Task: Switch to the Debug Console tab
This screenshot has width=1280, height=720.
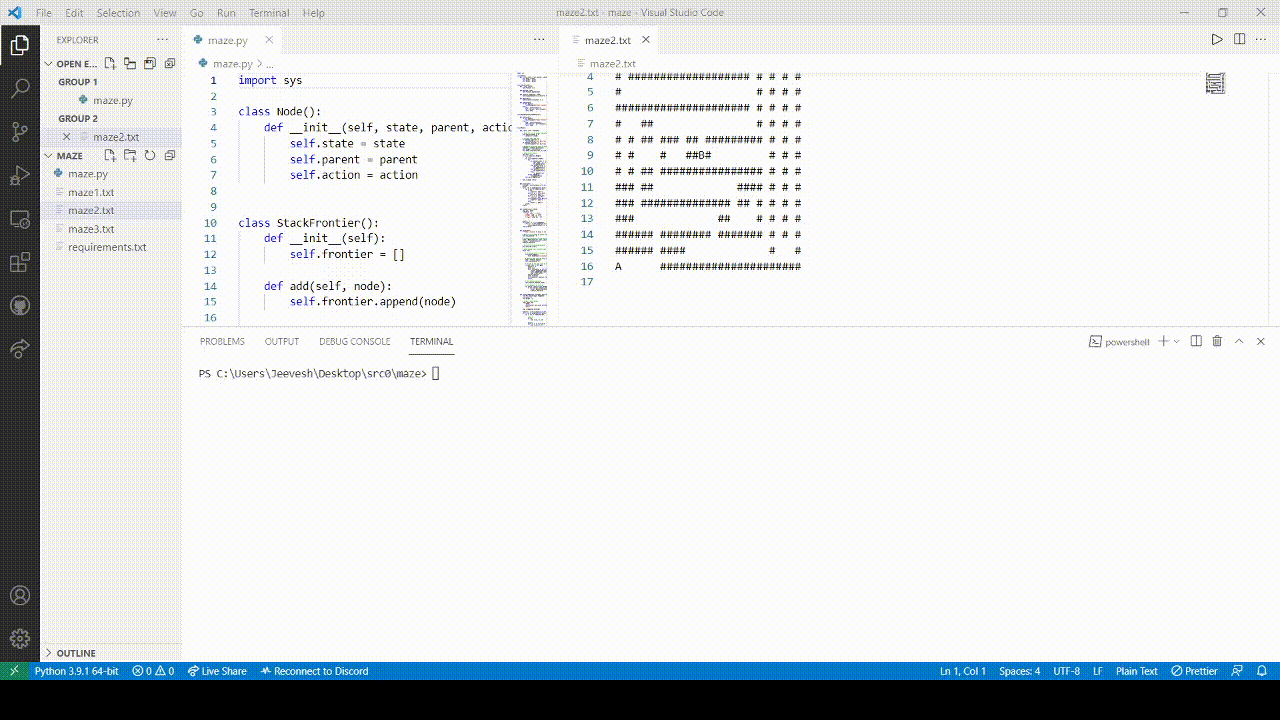Action: 355,341
